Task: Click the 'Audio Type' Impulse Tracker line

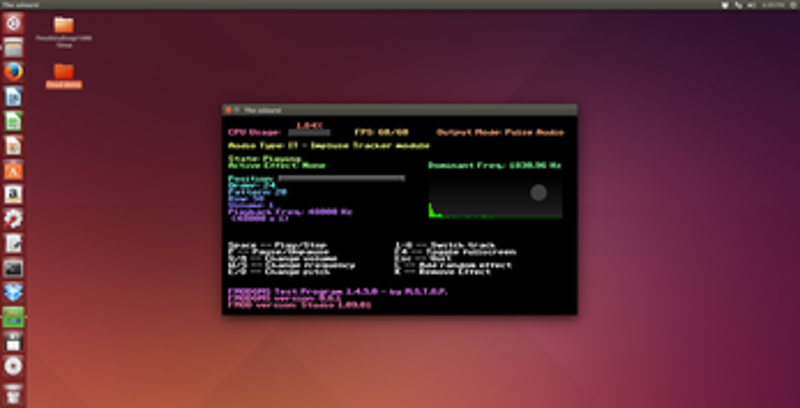Action: [329, 145]
